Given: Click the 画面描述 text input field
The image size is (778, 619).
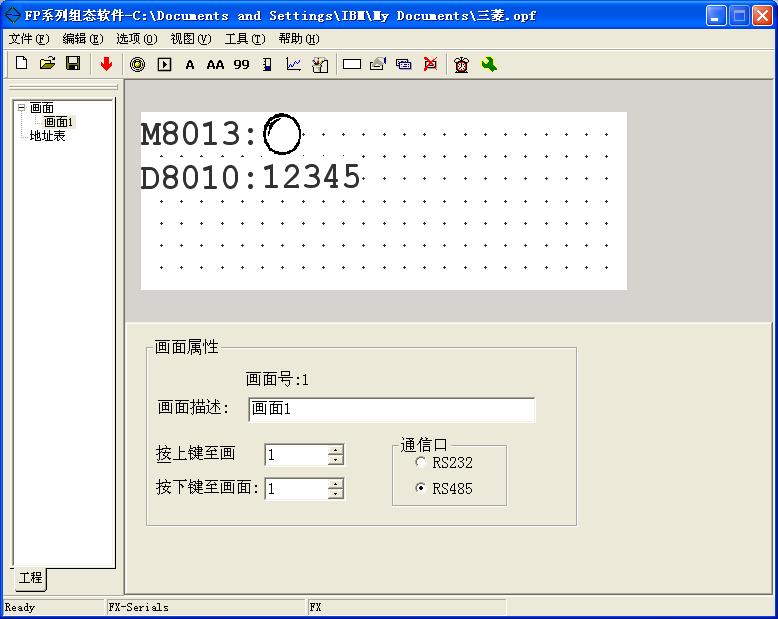Looking at the screenshot, I should (391, 409).
